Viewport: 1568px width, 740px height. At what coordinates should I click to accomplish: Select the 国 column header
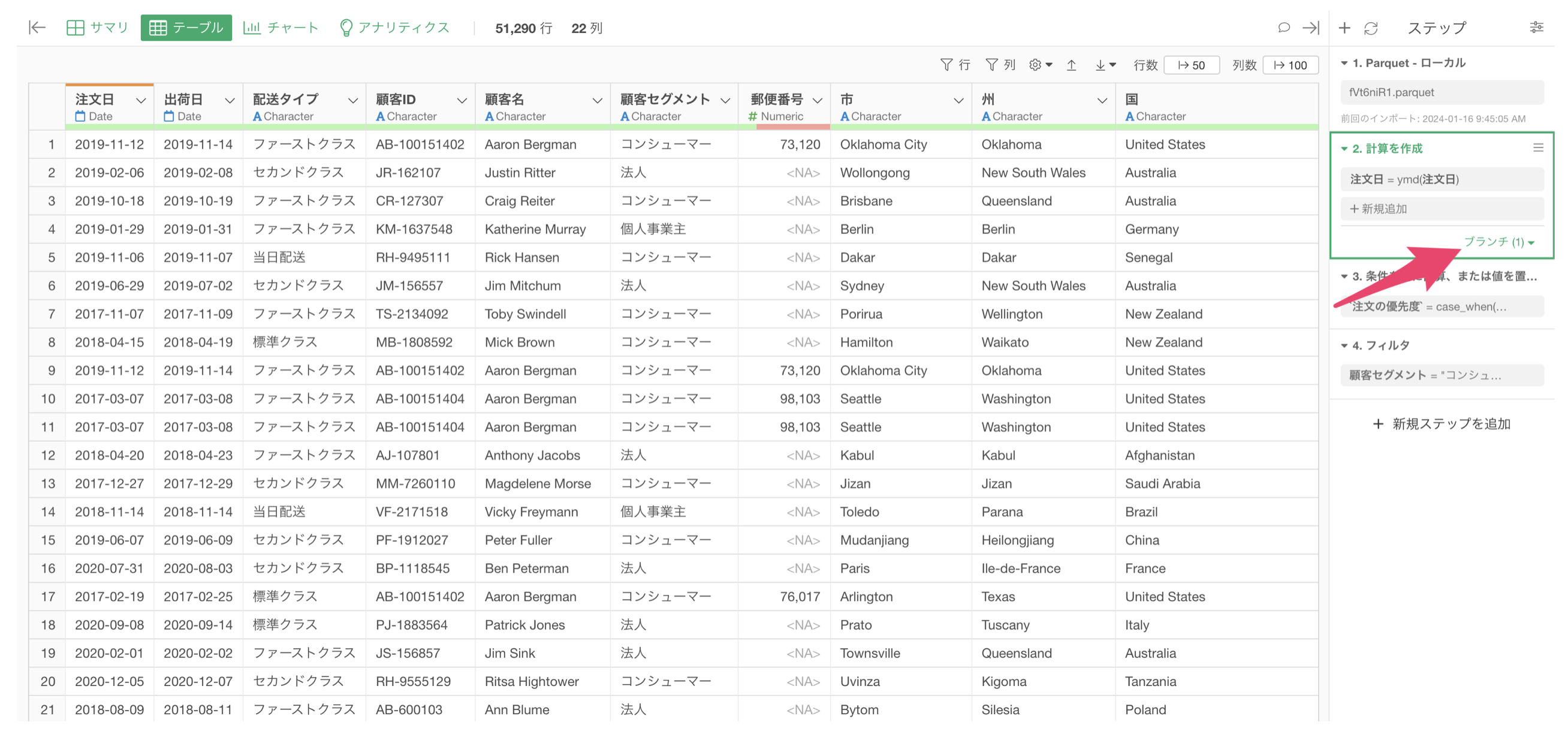[x=1217, y=106]
